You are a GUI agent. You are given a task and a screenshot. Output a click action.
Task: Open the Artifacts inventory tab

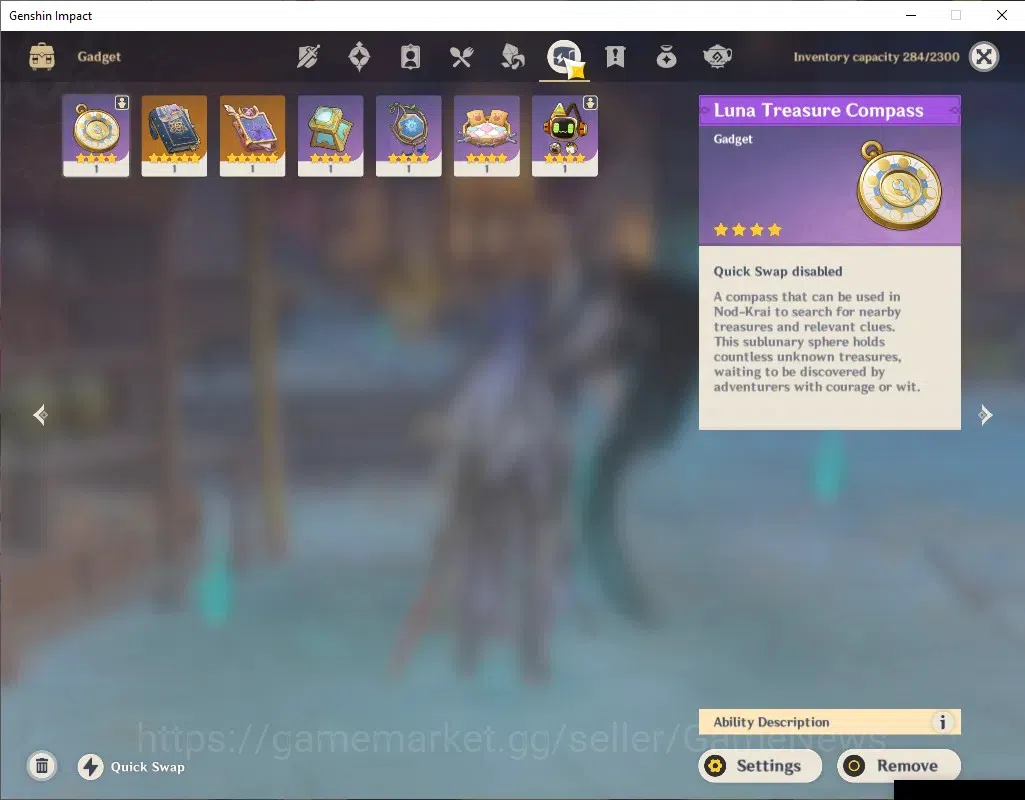click(x=359, y=57)
